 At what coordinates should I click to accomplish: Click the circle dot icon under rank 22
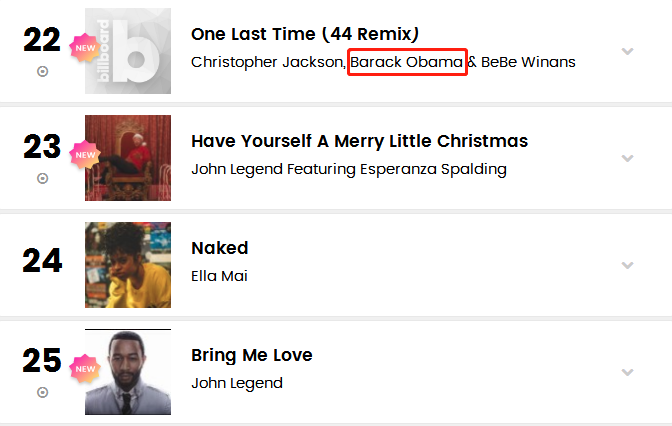(42, 72)
